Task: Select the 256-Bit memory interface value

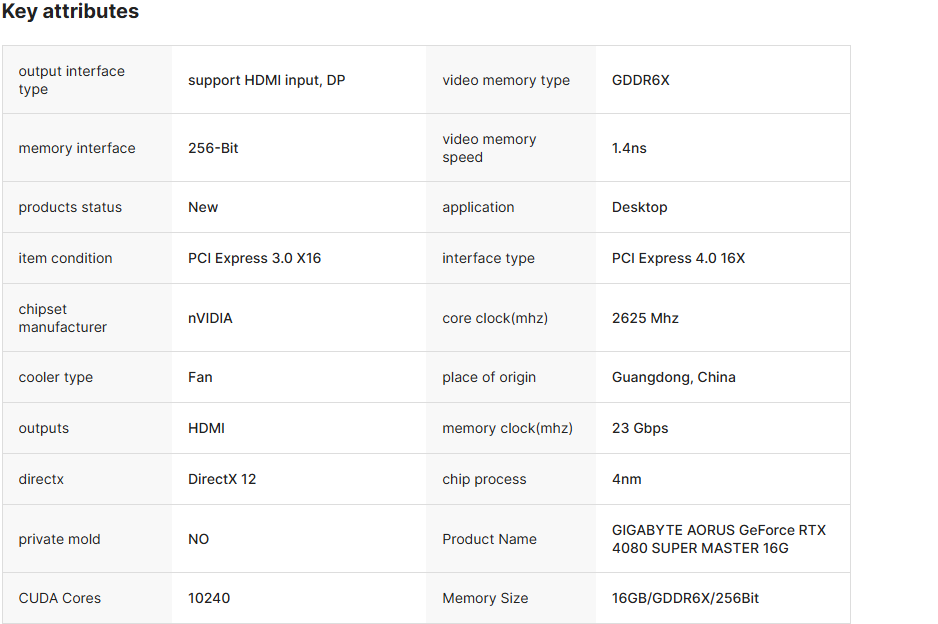Action: click(x=213, y=148)
